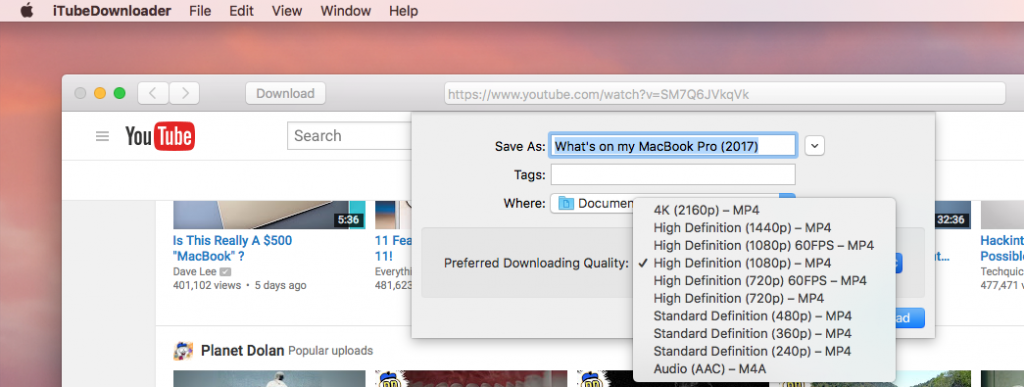Open the iTubeDownloader application menu

click(x=112, y=11)
